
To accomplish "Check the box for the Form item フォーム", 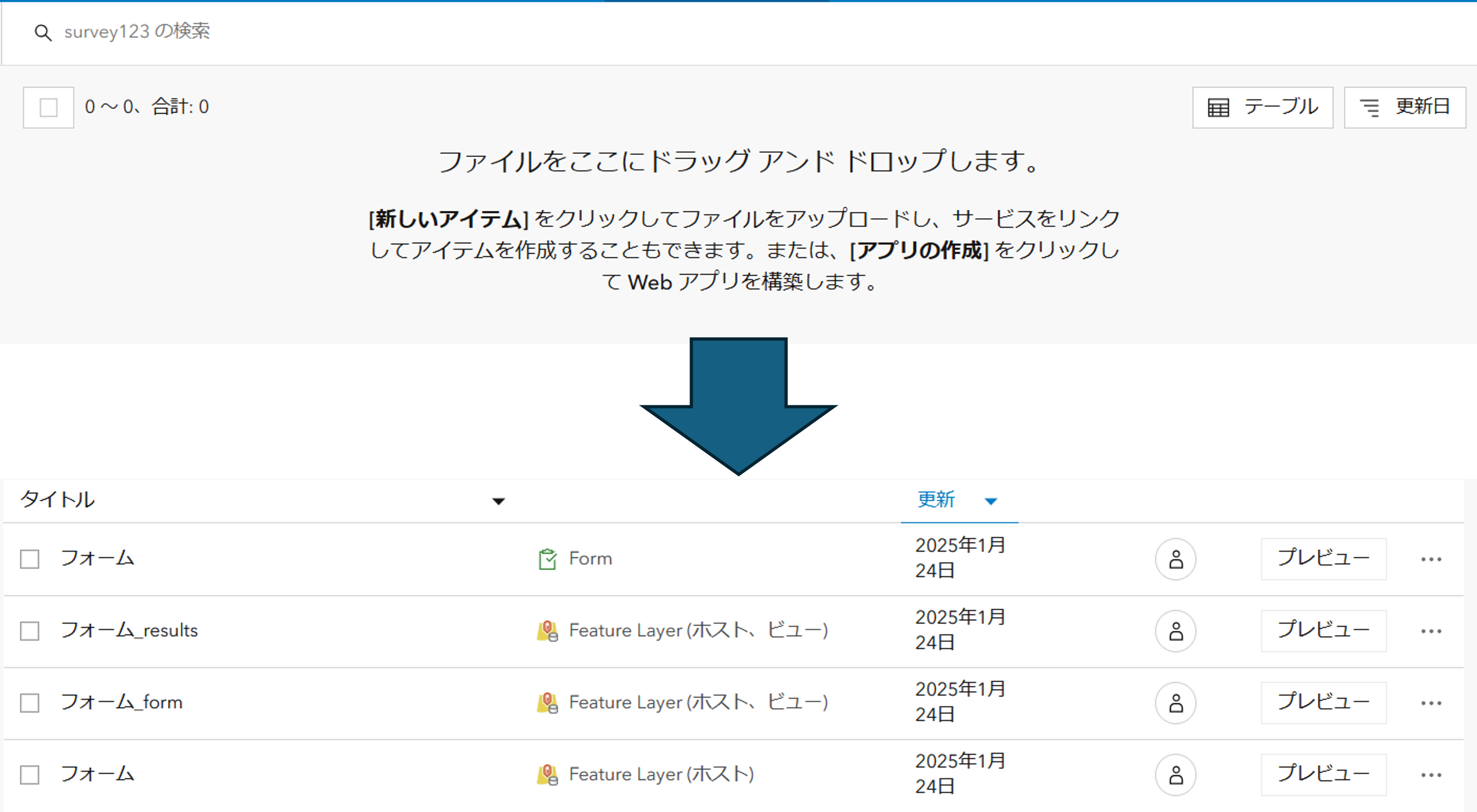I will [x=30, y=559].
